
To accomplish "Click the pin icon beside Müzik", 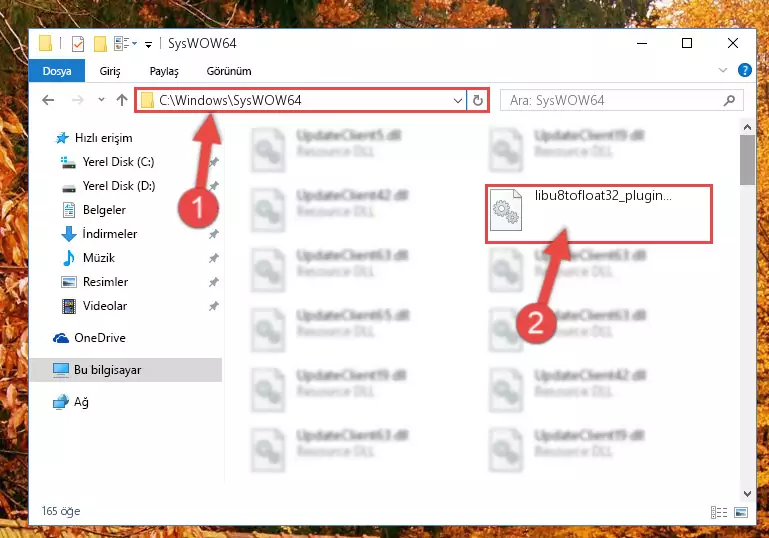I will (213, 258).
